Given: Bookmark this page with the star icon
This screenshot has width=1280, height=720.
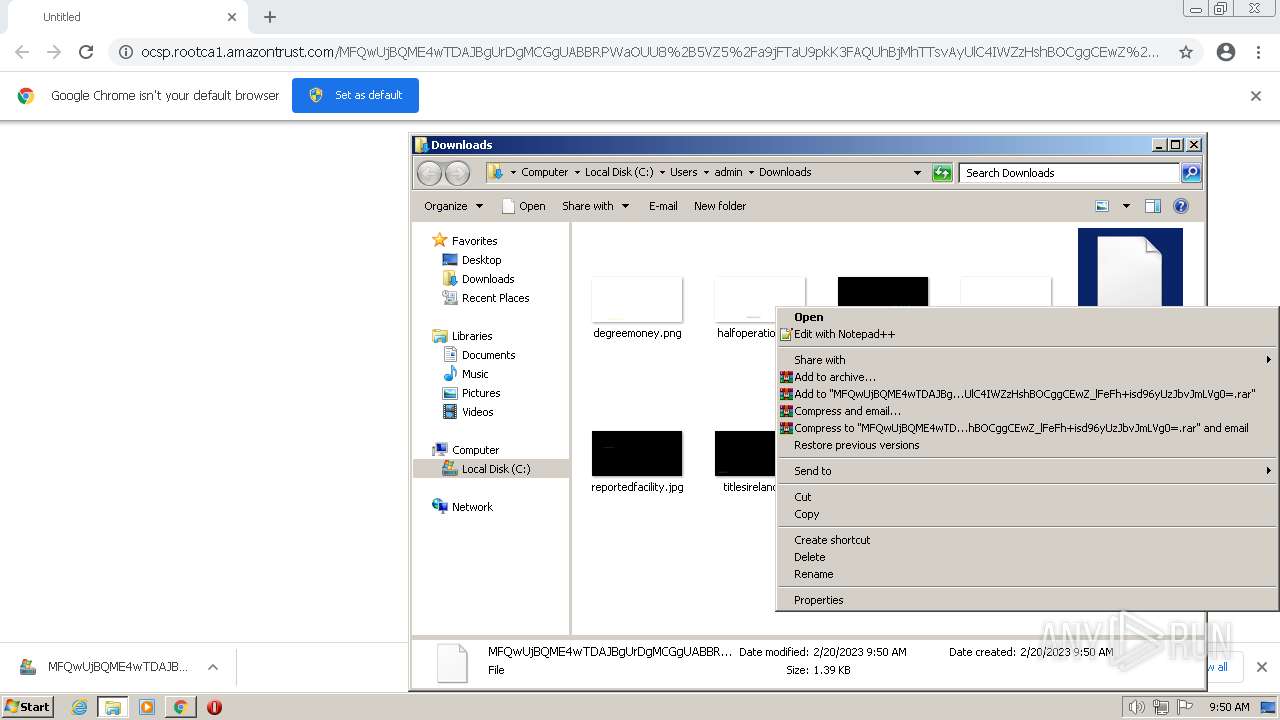Looking at the screenshot, I should (x=1186, y=52).
